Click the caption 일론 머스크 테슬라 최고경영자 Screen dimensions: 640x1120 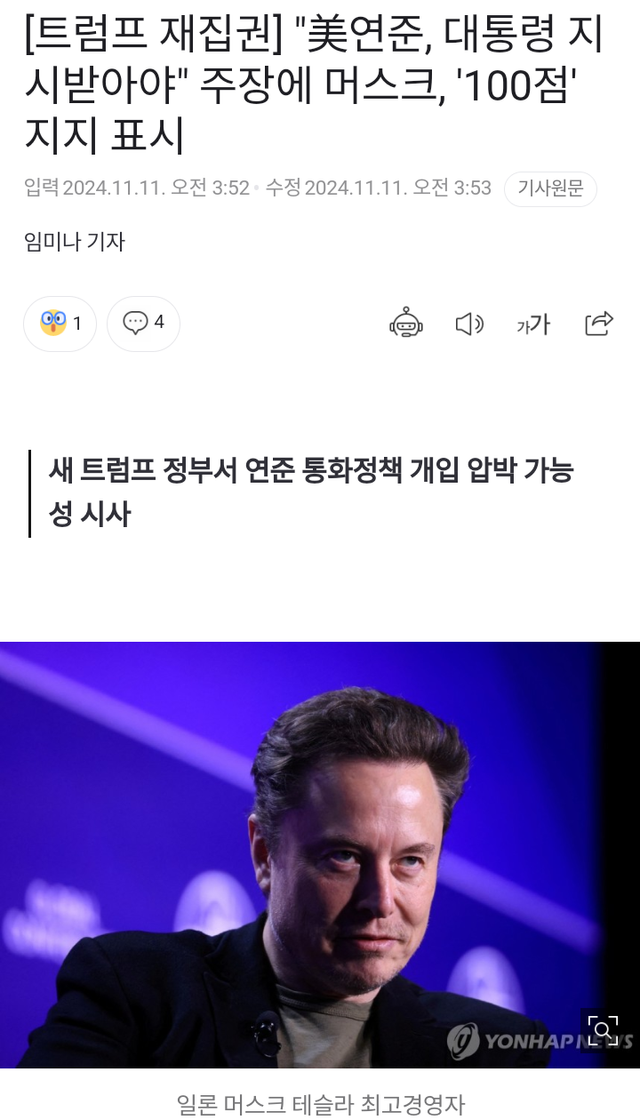point(320,1103)
